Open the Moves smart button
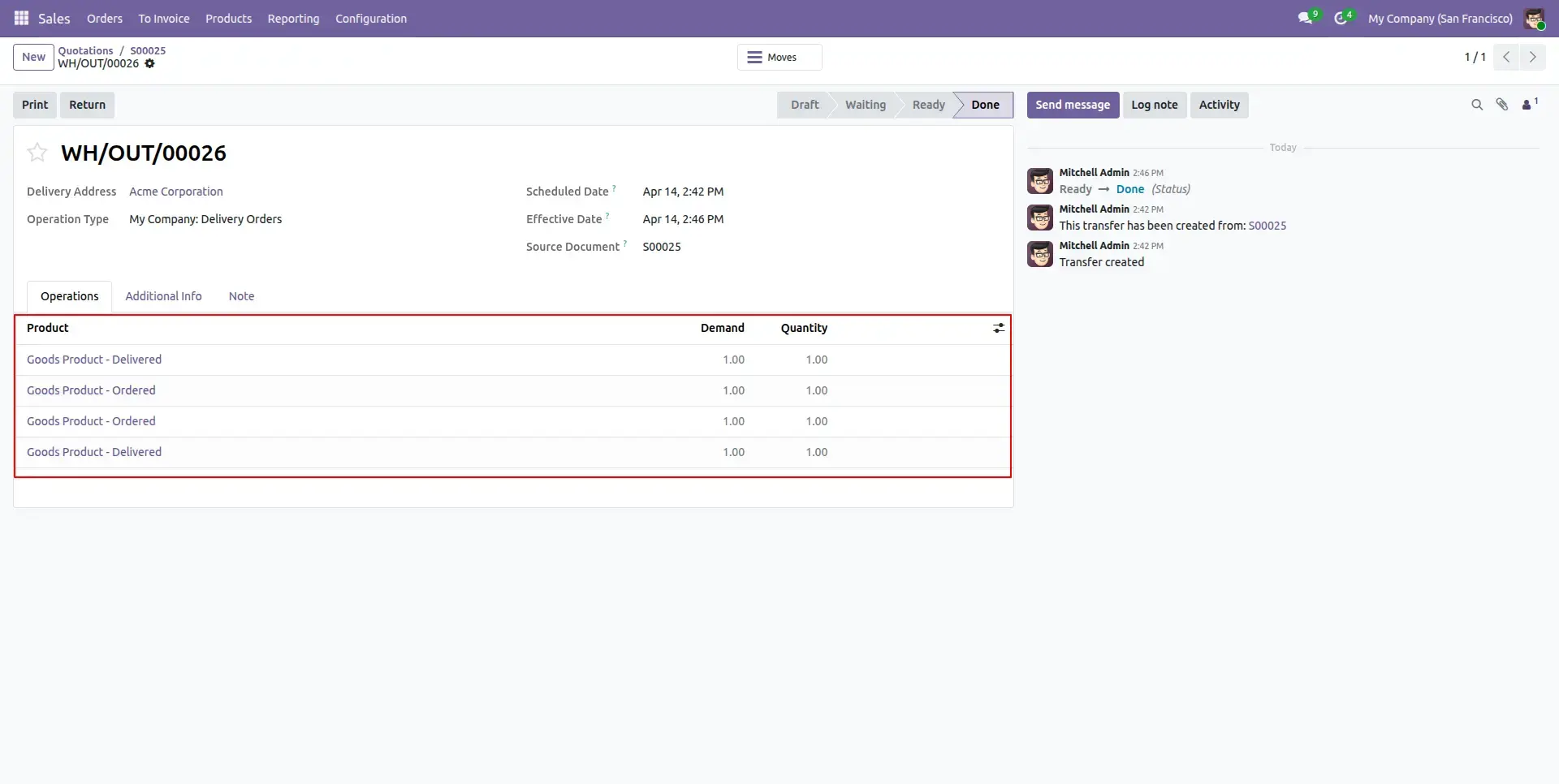This screenshot has width=1559, height=784. click(779, 58)
